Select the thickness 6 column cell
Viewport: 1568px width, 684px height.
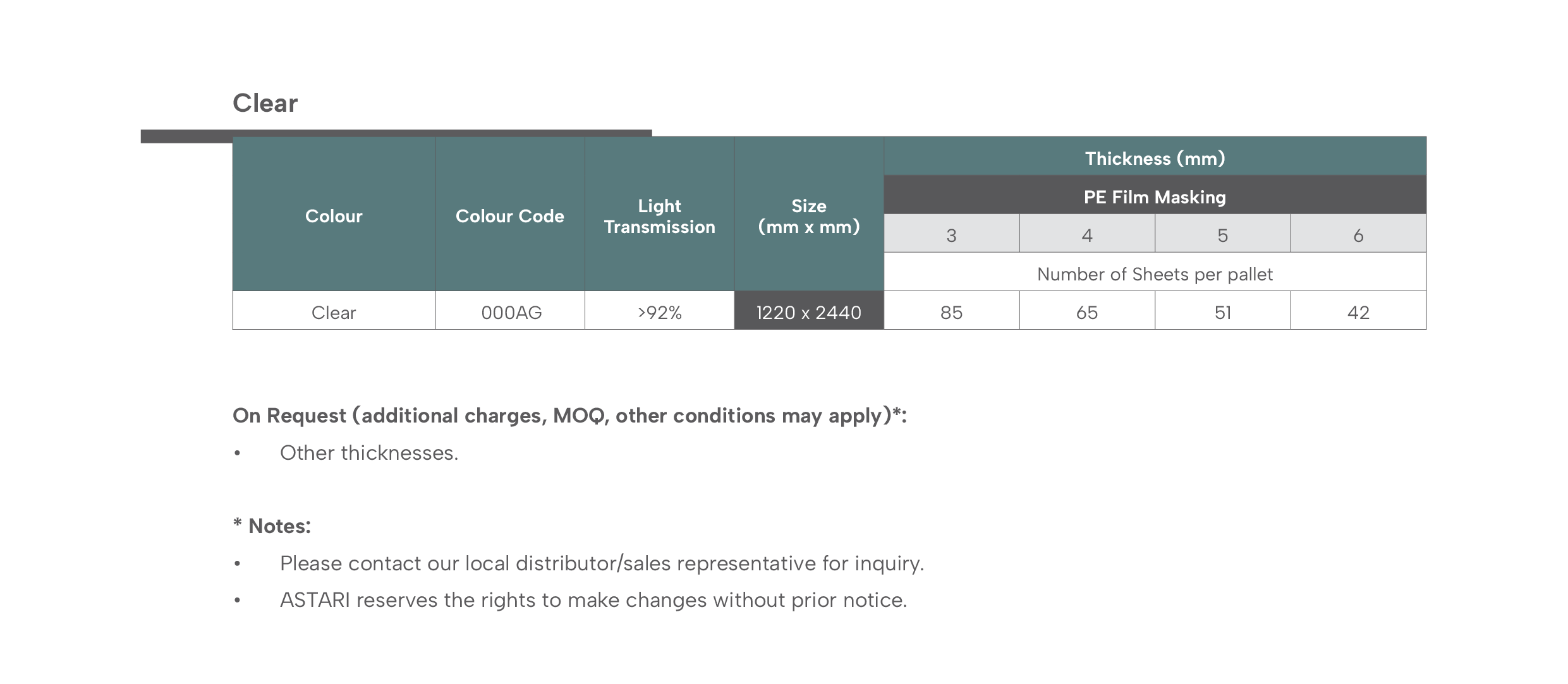[1358, 234]
